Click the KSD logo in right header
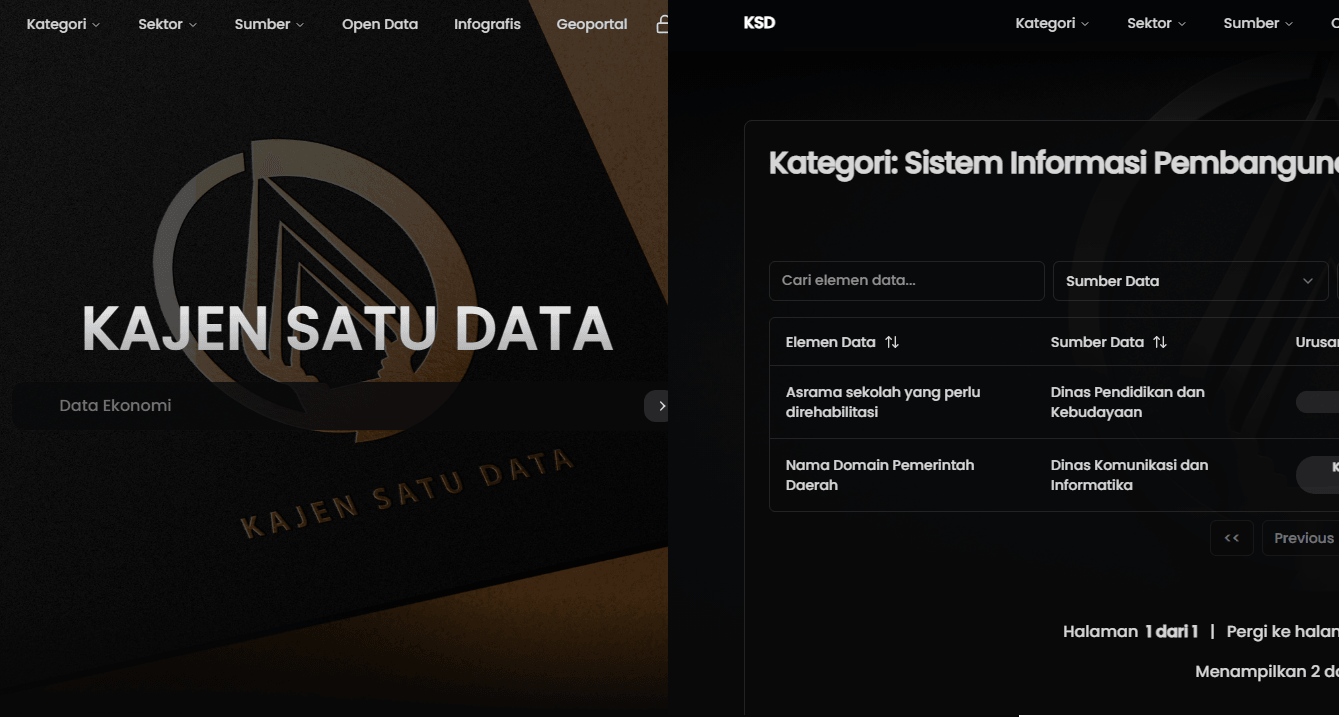This screenshot has width=1339, height=717. (759, 23)
